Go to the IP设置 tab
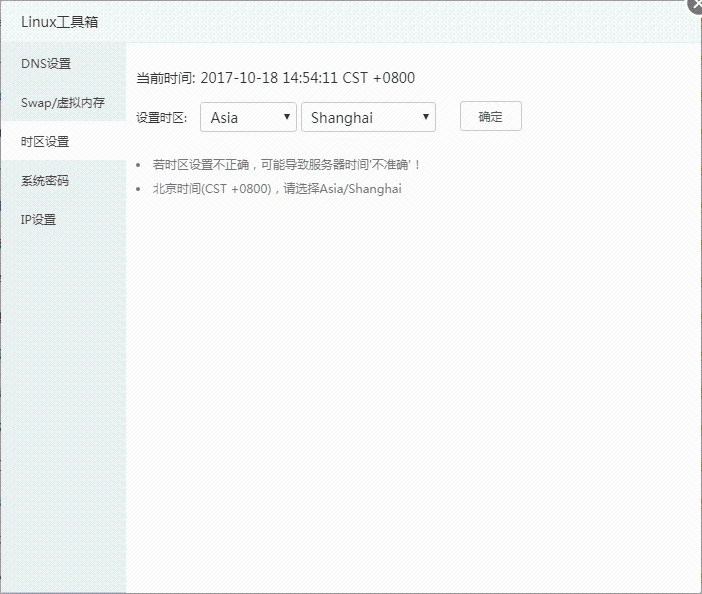The width and height of the screenshot is (702, 594). pyautogui.click(x=63, y=219)
